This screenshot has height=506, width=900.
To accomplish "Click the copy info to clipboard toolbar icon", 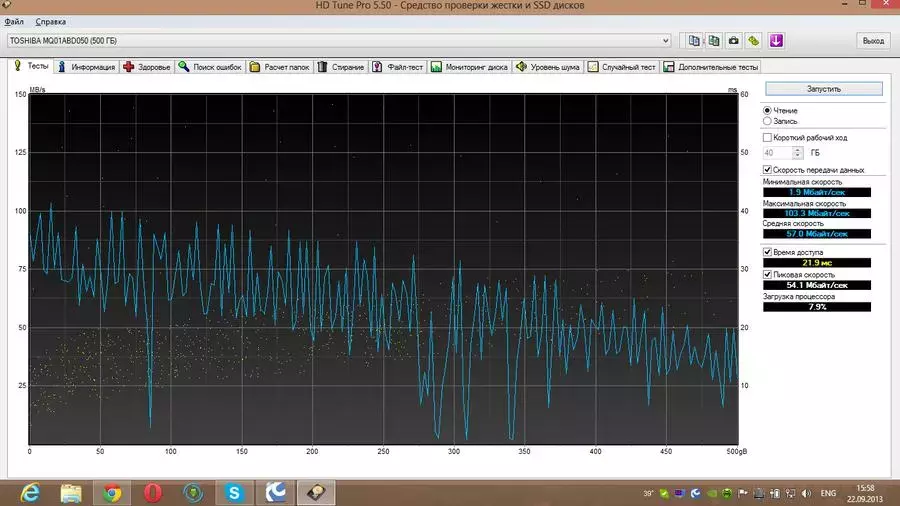I will point(694,41).
